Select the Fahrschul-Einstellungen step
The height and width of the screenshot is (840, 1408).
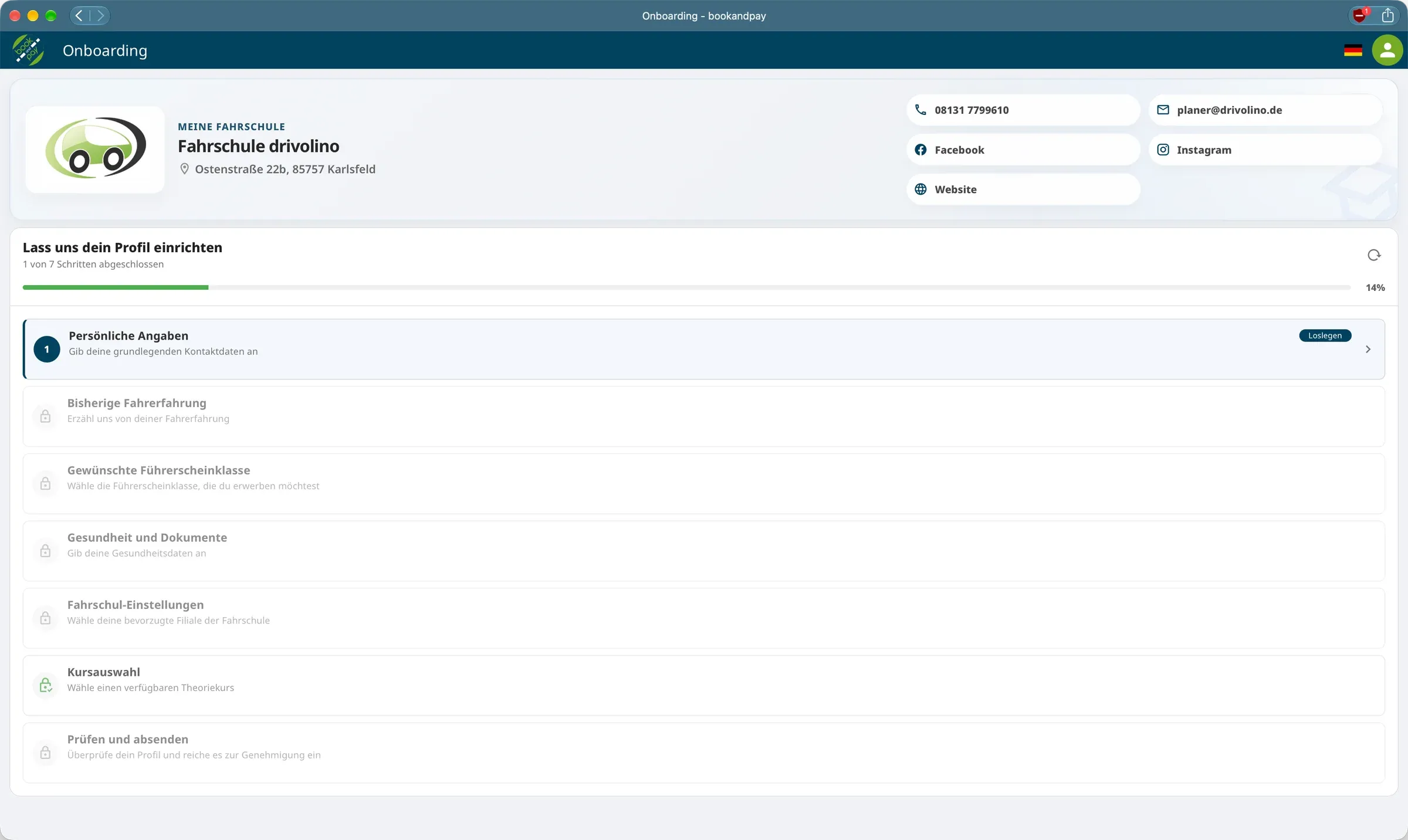click(x=703, y=618)
